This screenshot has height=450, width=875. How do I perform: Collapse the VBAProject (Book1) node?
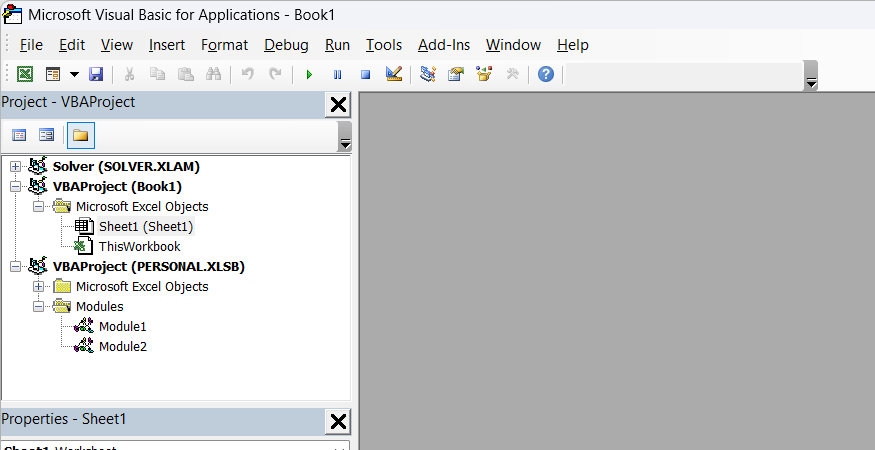pos(16,186)
